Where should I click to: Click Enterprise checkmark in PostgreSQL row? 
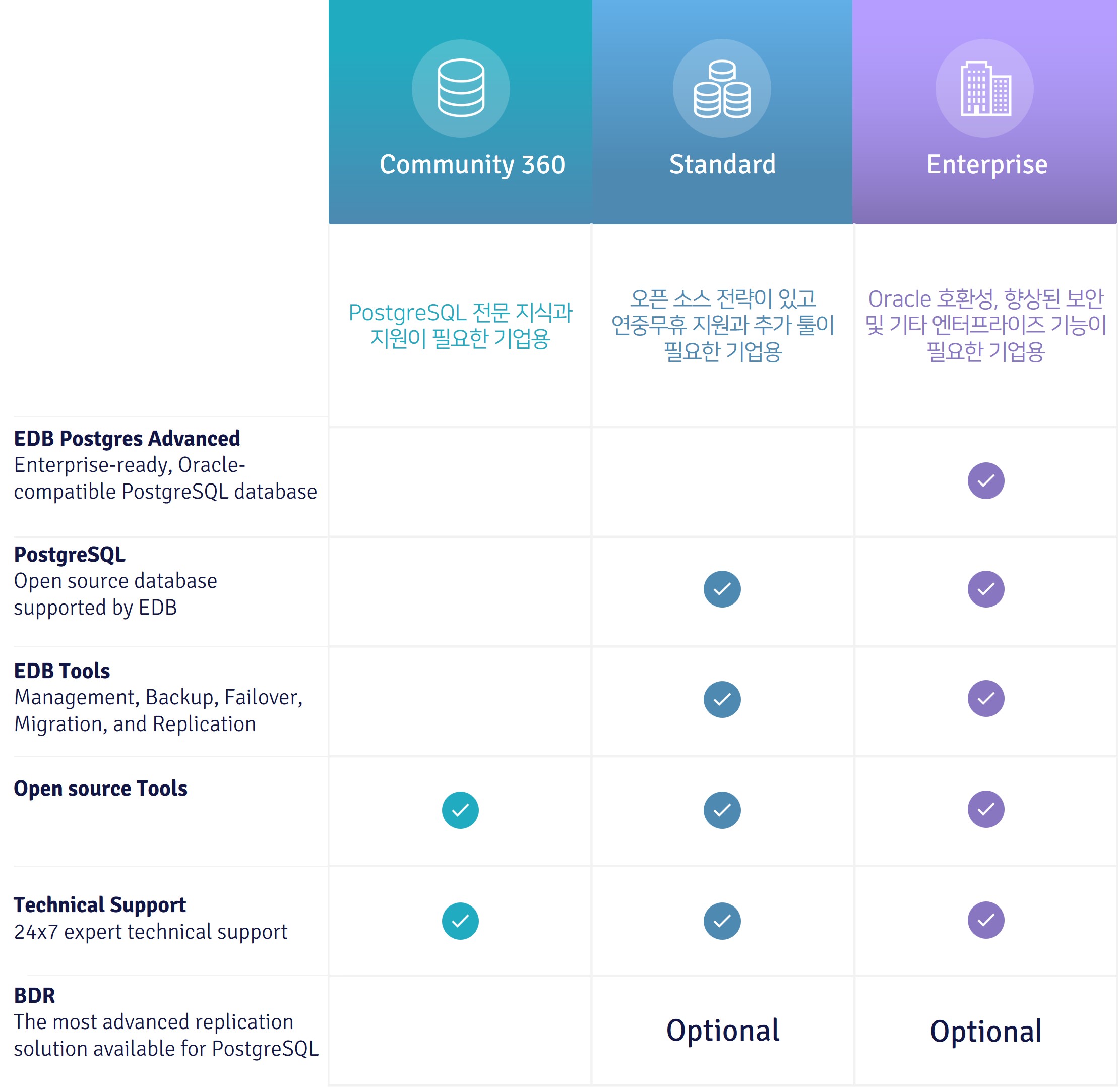coord(986,589)
